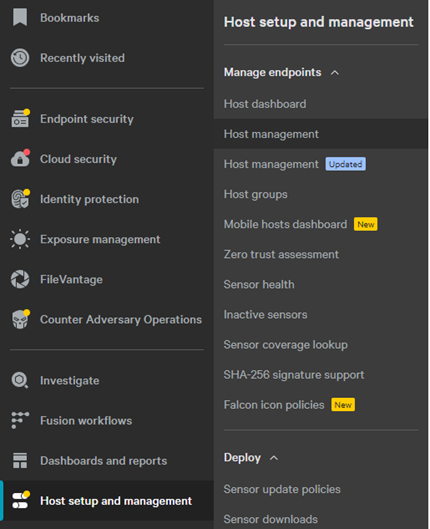
Task: Open Sensor update policies under Deploy
Action: click(x=282, y=489)
